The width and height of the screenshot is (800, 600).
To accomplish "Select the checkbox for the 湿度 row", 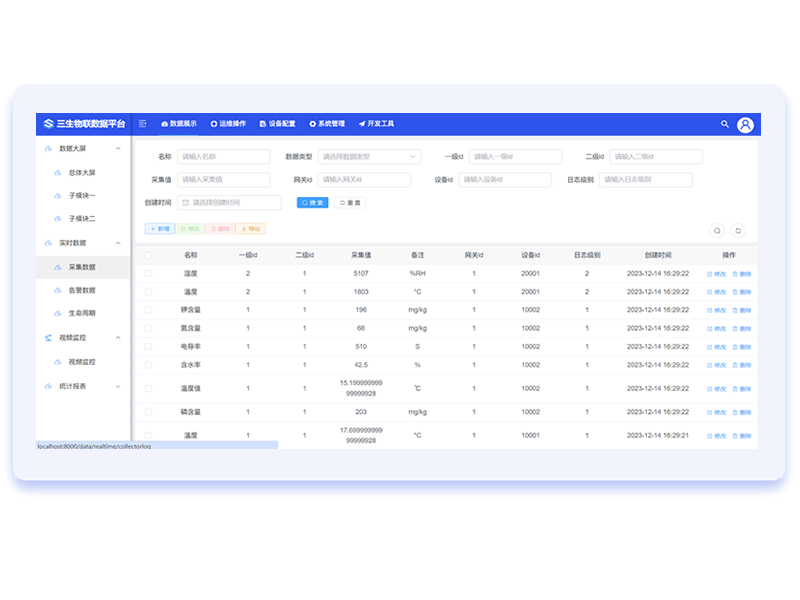I will [148, 273].
